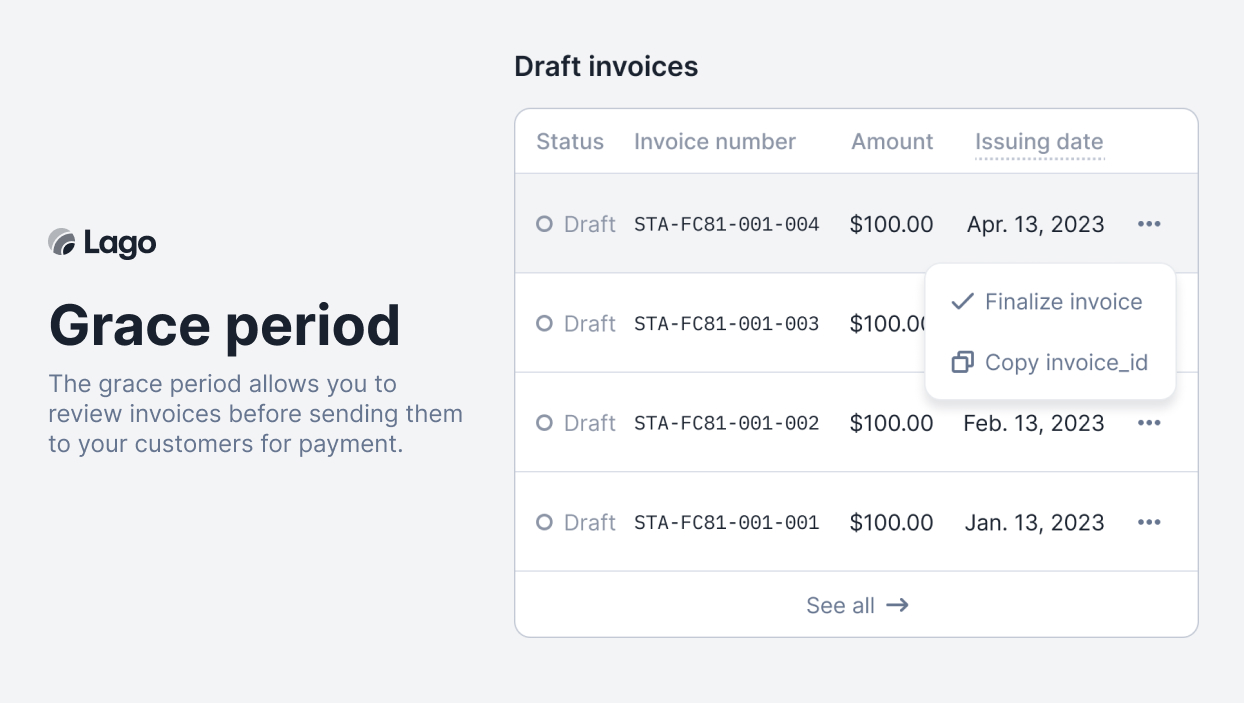Expand the actions dropdown on the Jan. 13 invoice

(x=1149, y=521)
